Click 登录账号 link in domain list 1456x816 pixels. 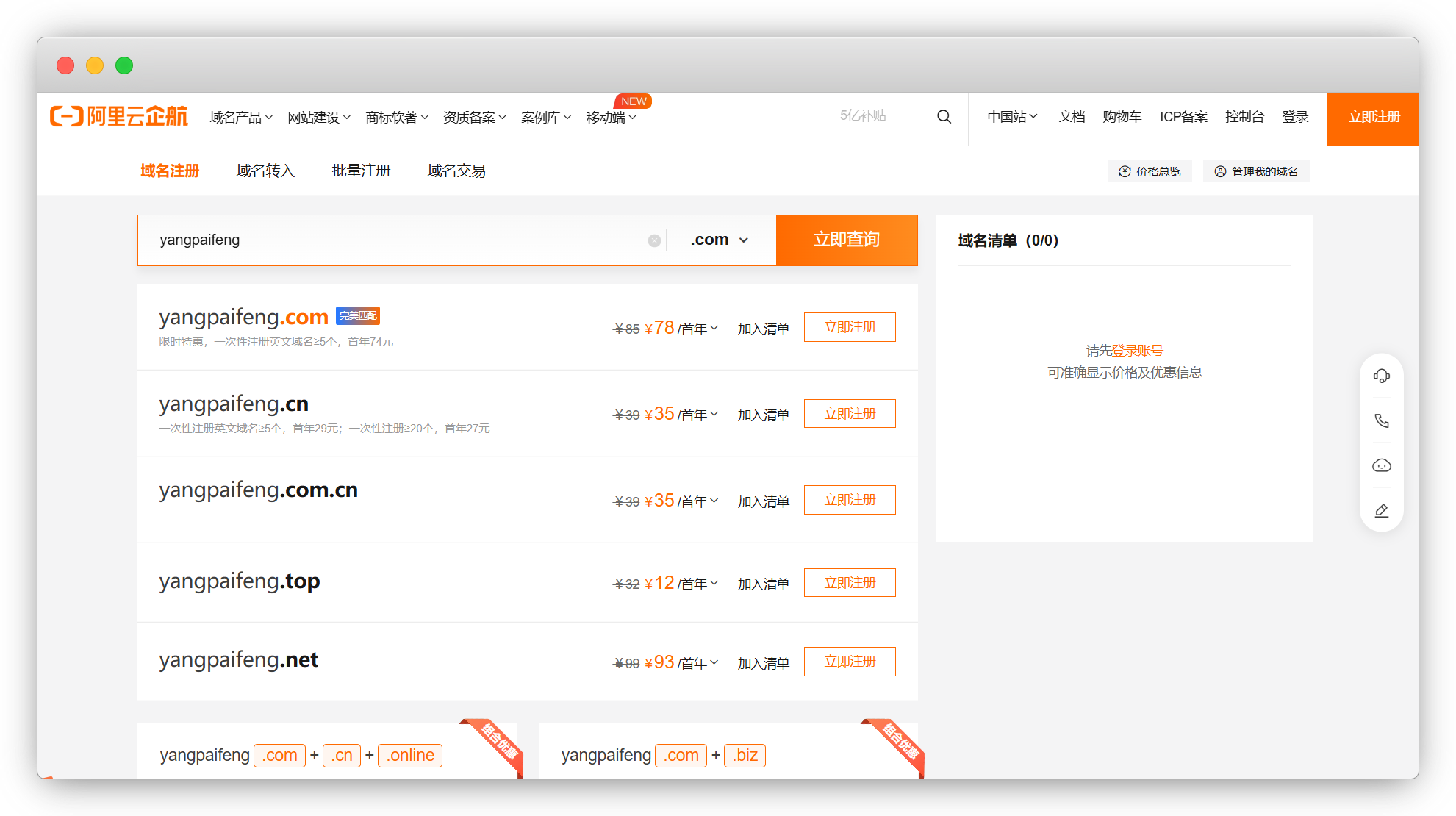(1137, 351)
